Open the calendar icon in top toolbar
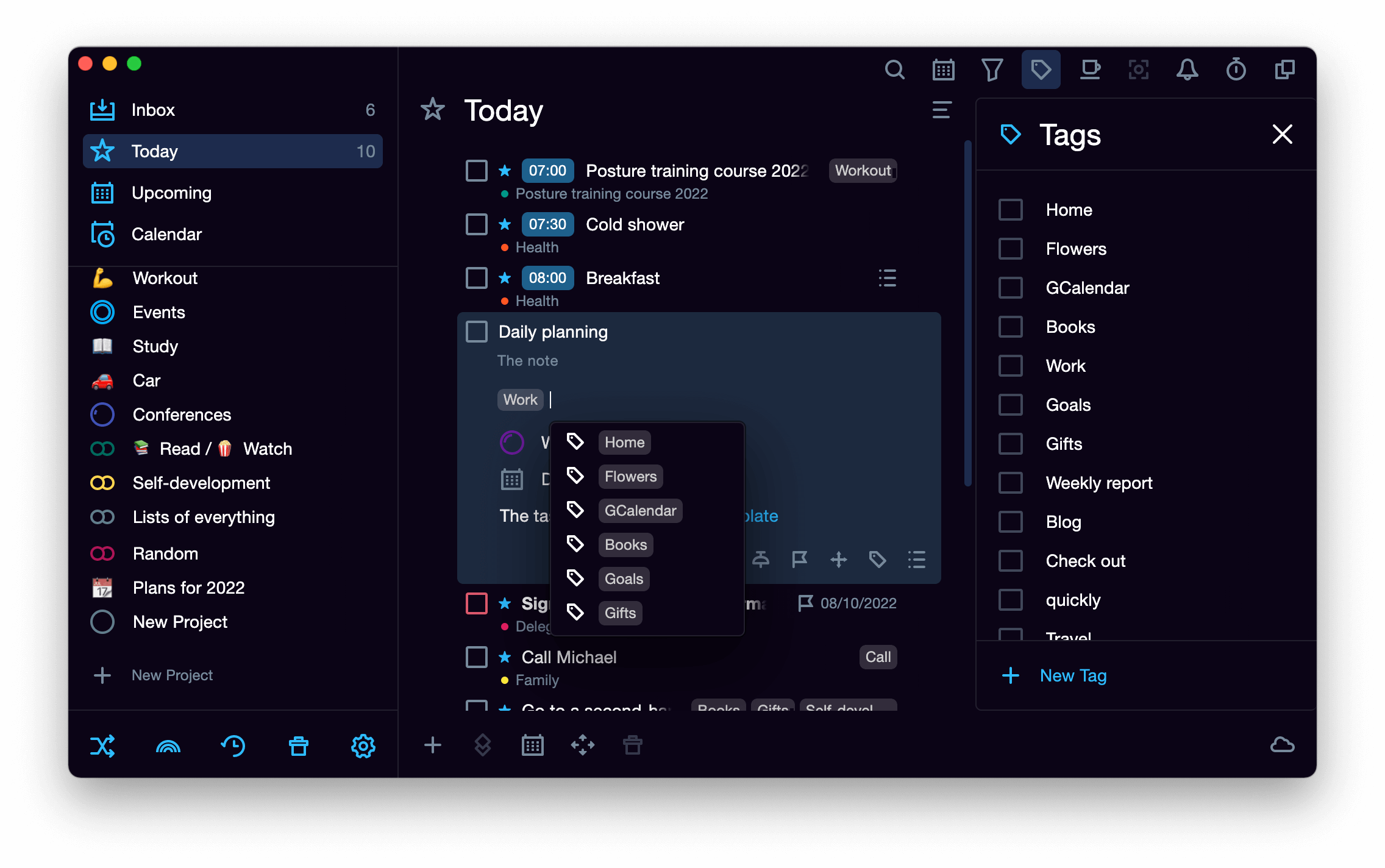 tap(943, 70)
